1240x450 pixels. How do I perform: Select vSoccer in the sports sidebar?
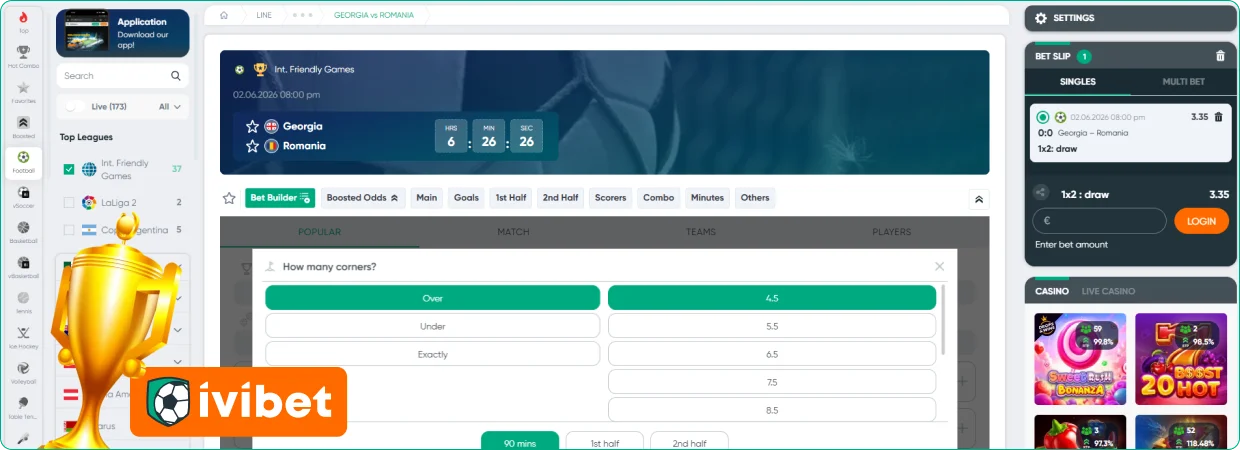click(23, 192)
